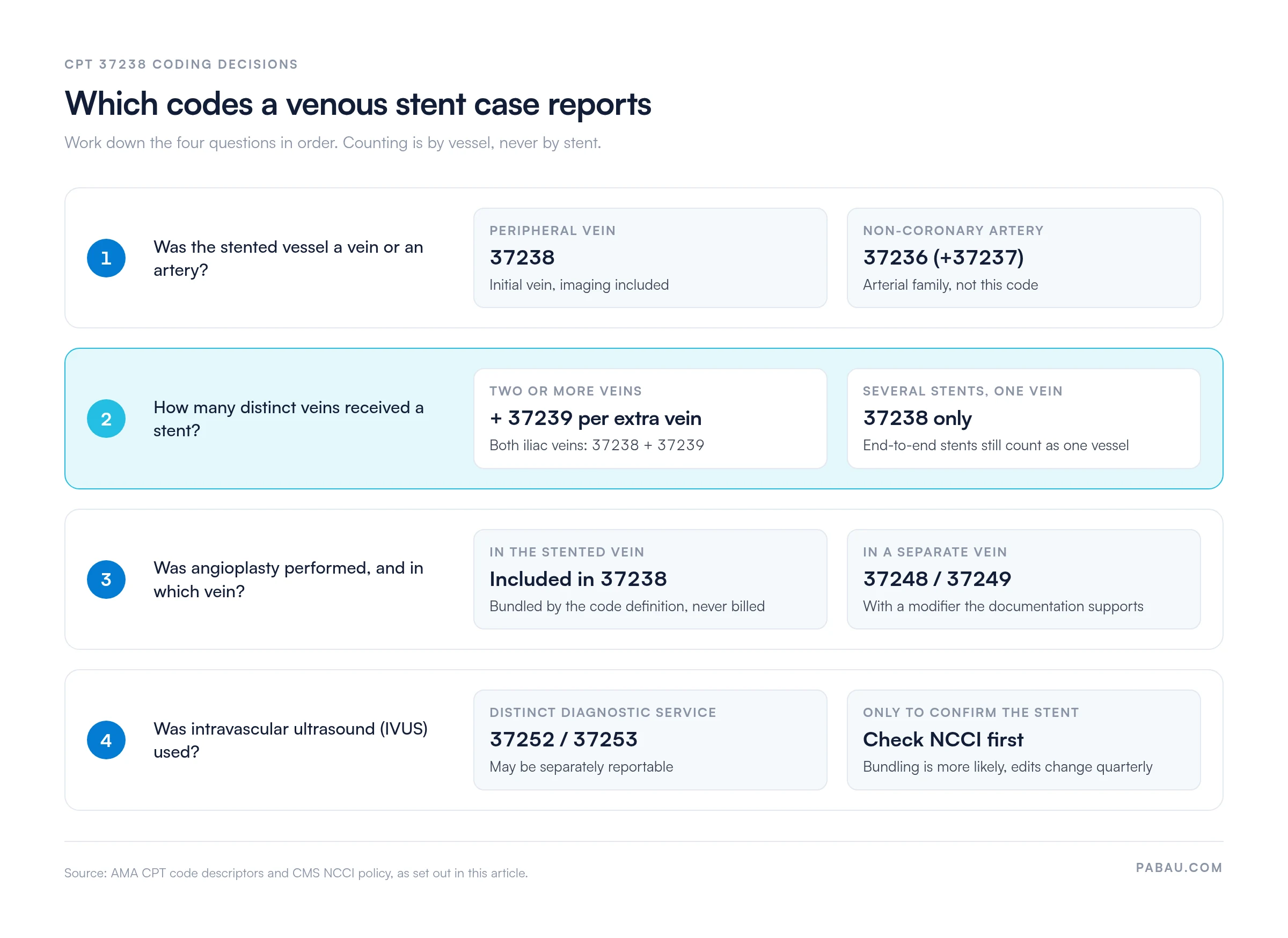Click the 'IN THE STENTED VEIN' label

point(567,552)
